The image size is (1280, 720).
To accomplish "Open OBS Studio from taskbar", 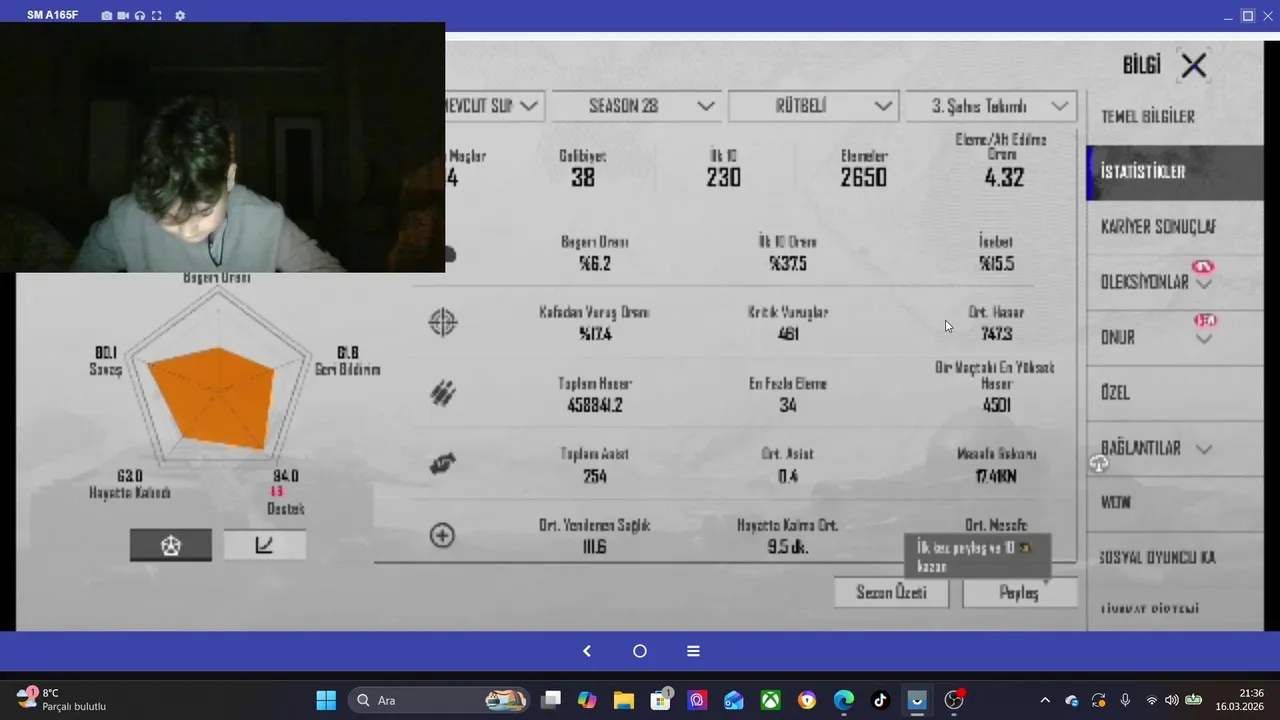I will (954, 700).
